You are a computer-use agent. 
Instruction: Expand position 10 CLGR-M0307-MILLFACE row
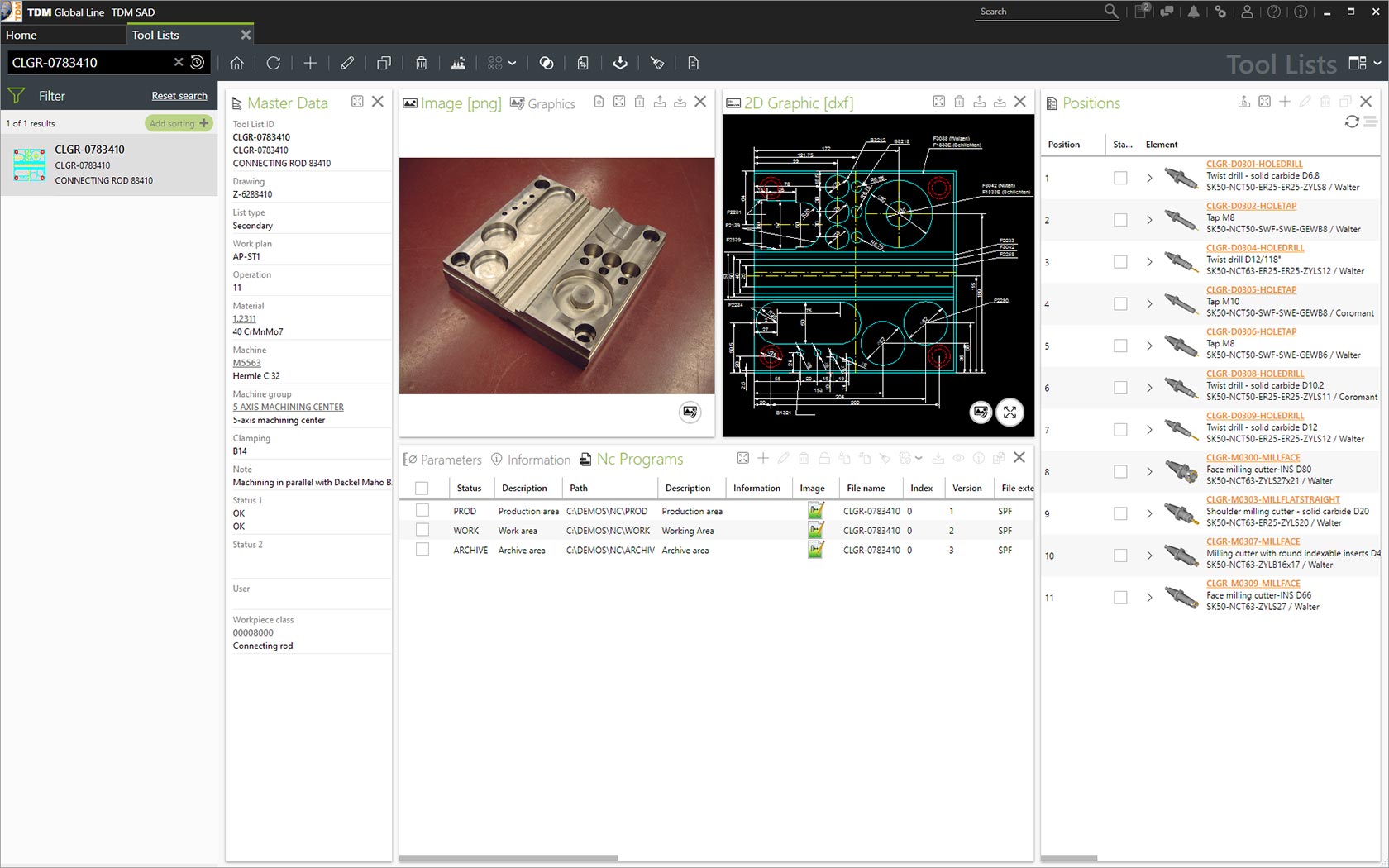(x=1149, y=556)
